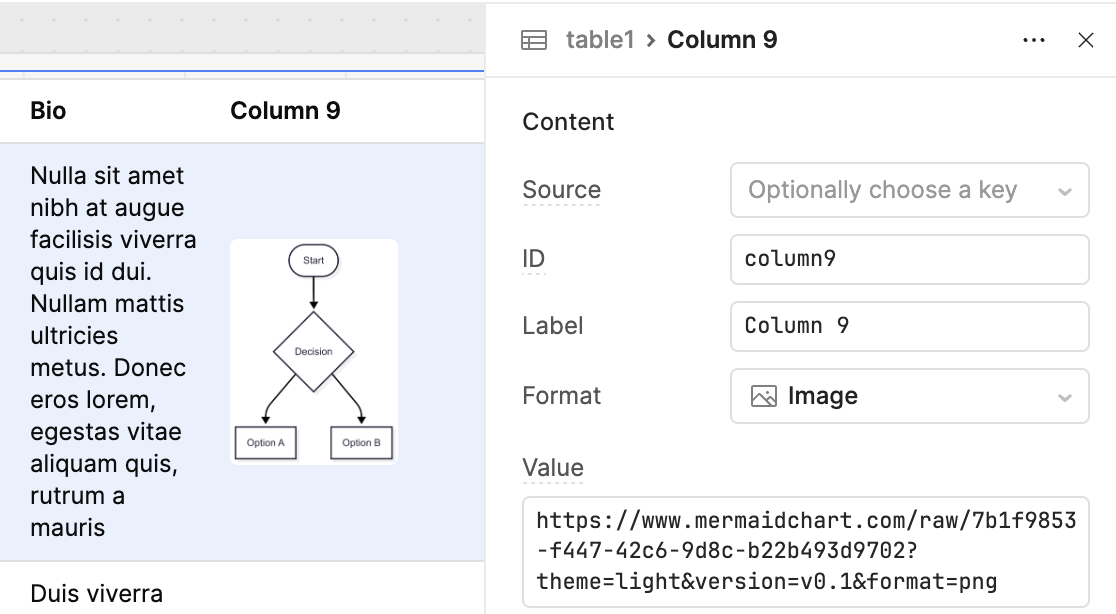Click the ID field containing column9
The height and width of the screenshot is (614, 1116).
(909, 259)
